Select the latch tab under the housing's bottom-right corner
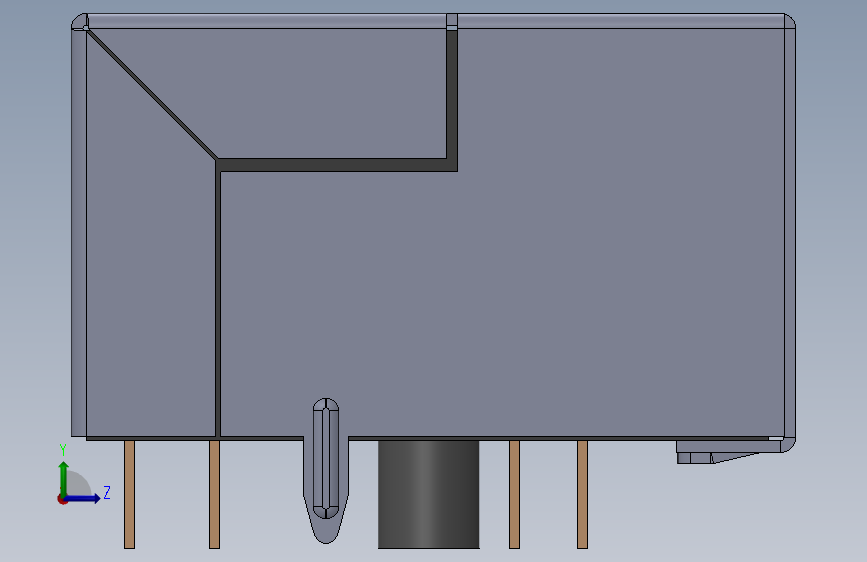 [x=719, y=452]
